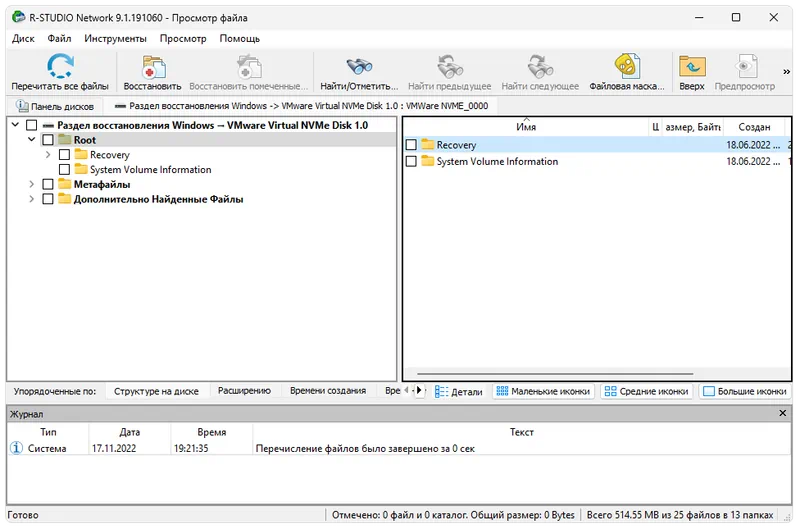800x529 pixels.
Task: Click the Вверх folder-up icon
Action: tap(692, 66)
